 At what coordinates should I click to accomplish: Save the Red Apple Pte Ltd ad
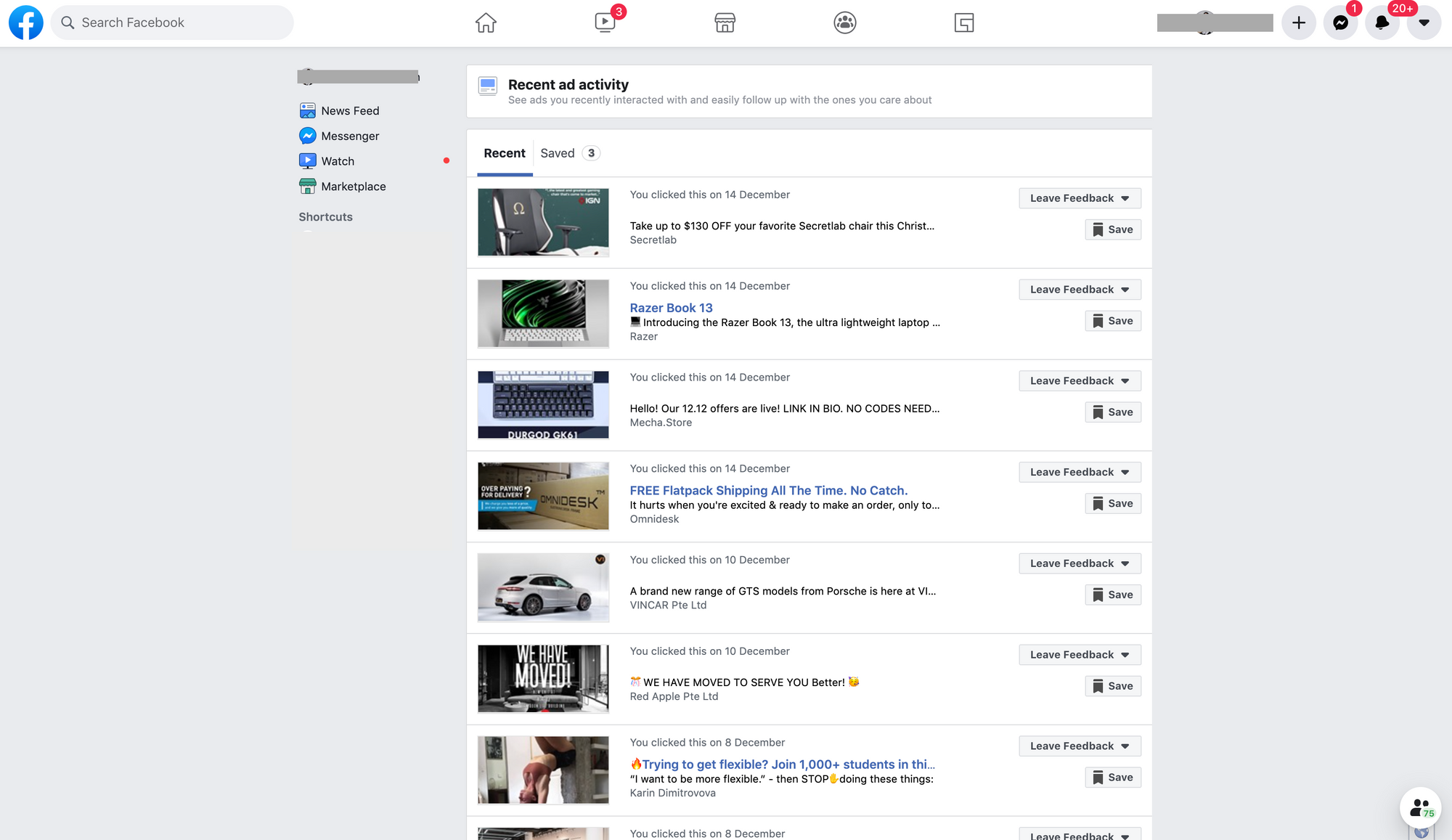click(1113, 686)
